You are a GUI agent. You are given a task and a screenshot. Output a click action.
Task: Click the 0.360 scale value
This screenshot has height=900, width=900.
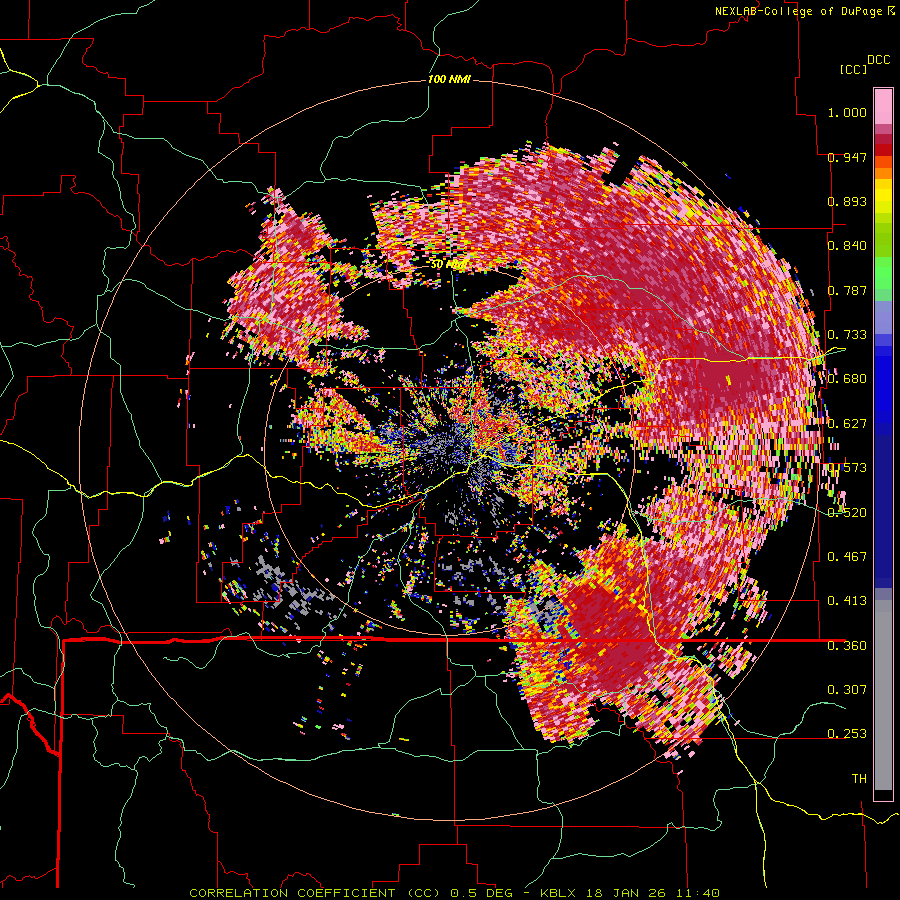point(847,645)
